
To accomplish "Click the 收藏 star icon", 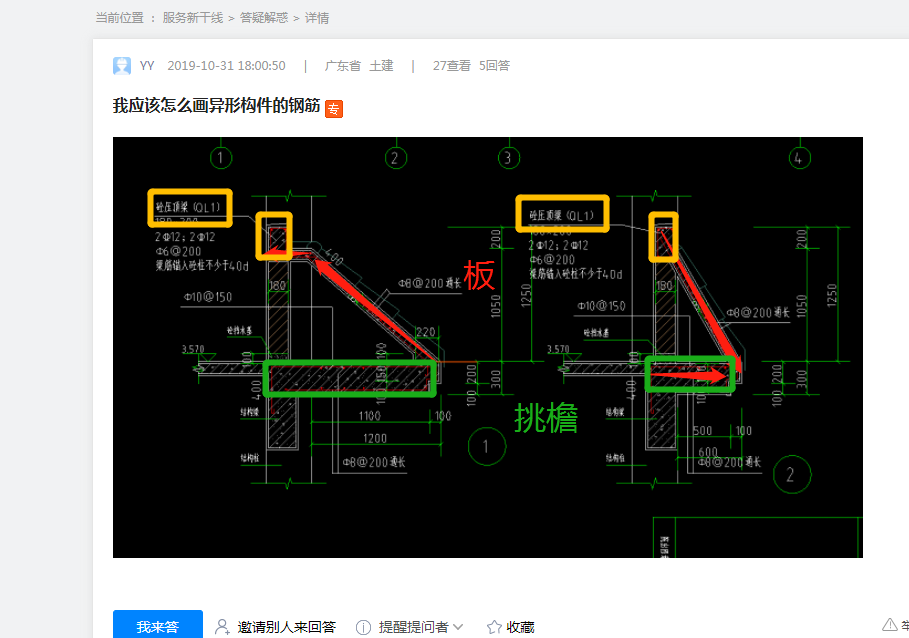I will tap(495, 627).
